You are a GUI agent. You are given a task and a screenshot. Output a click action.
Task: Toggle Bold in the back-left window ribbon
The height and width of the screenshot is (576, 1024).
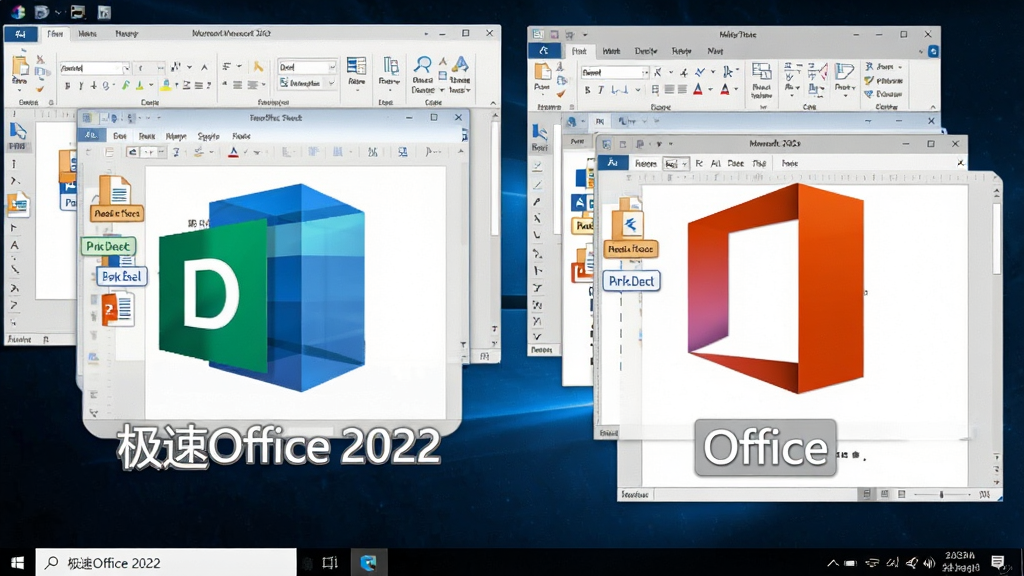(67, 86)
